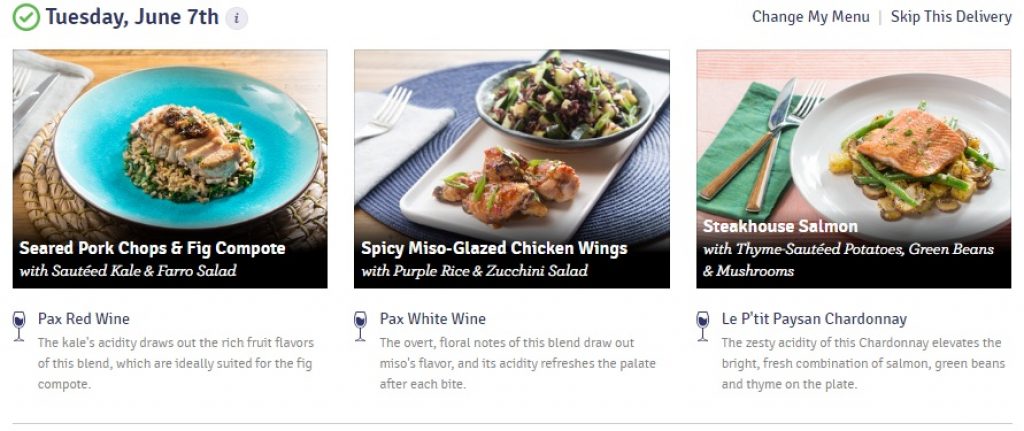Click the Tuesday, June 7th delivery heading
1024x431 pixels.
132,17
